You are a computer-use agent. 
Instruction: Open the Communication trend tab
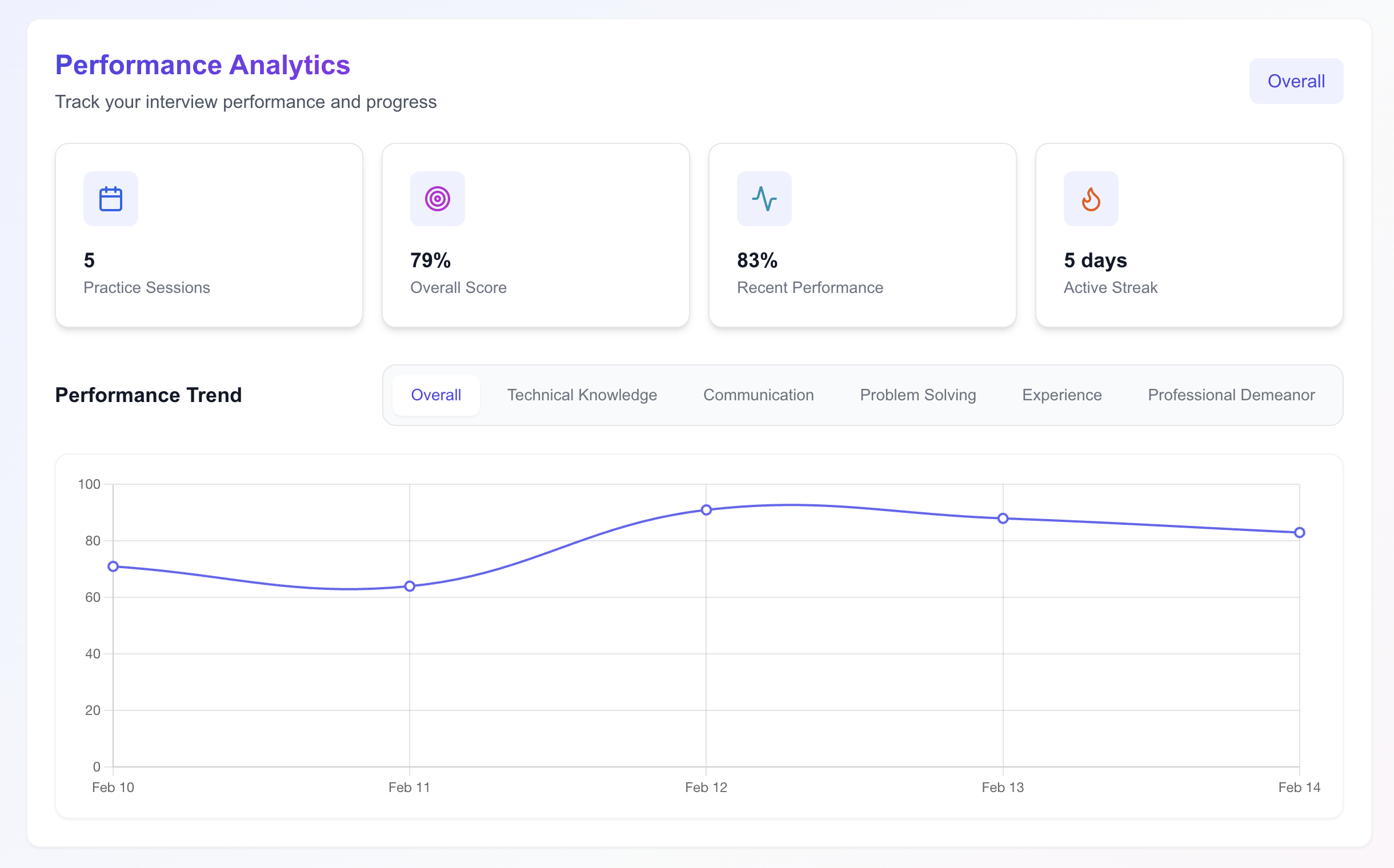(758, 395)
